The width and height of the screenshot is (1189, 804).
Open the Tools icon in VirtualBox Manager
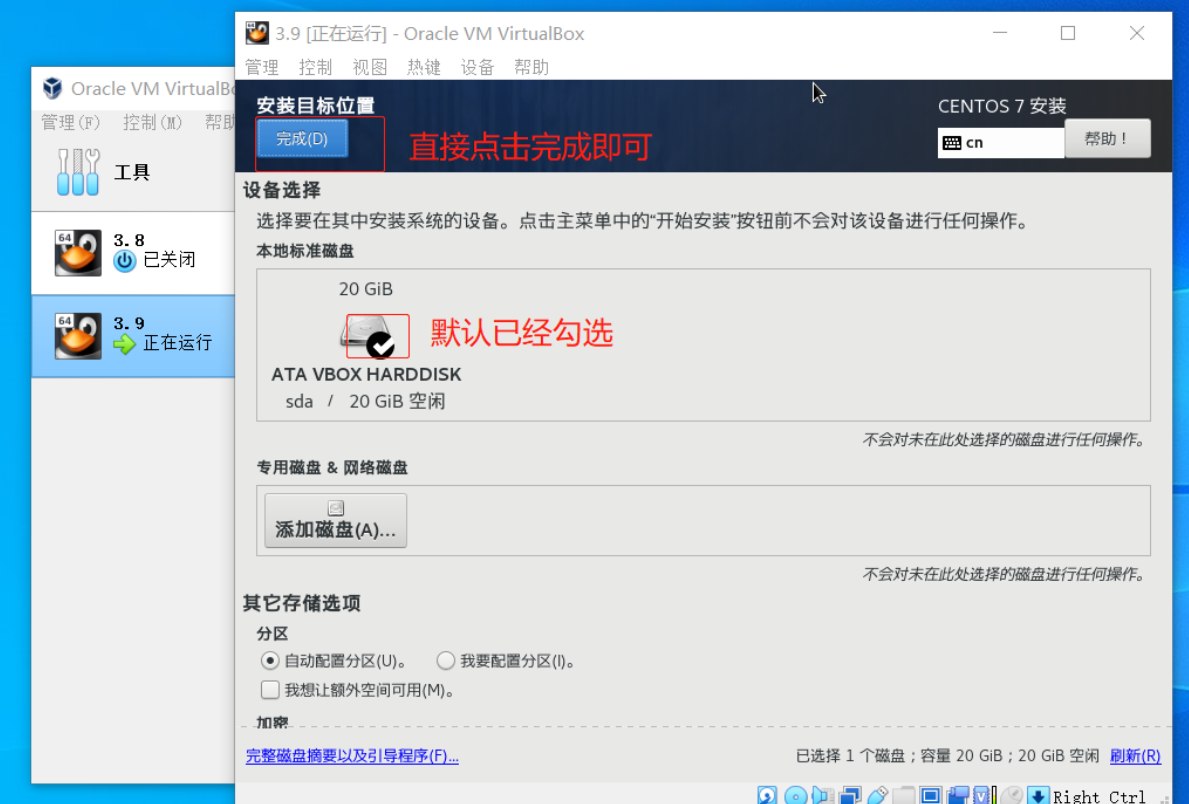point(78,172)
